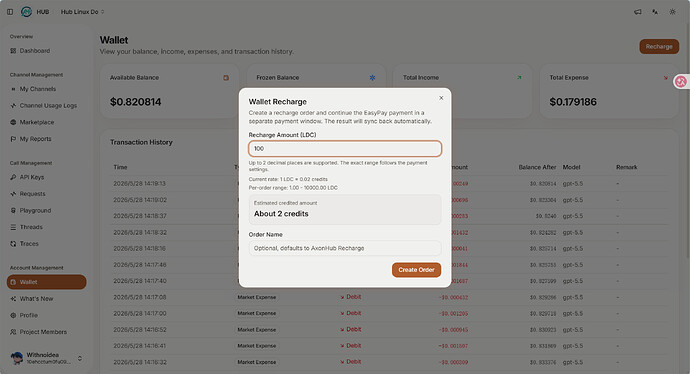This screenshot has width=690, height=374.
Task: Open What's New in sidebar
Action: tap(47, 299)
